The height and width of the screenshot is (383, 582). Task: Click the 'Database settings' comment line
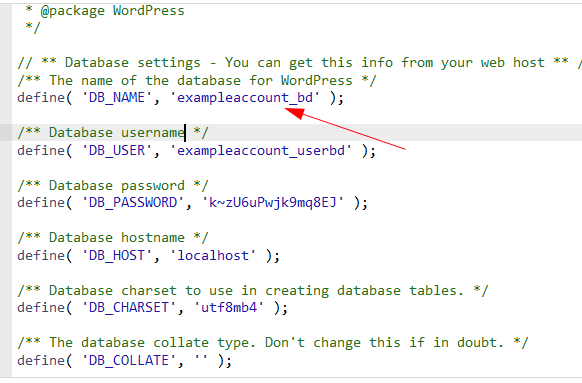297,62
